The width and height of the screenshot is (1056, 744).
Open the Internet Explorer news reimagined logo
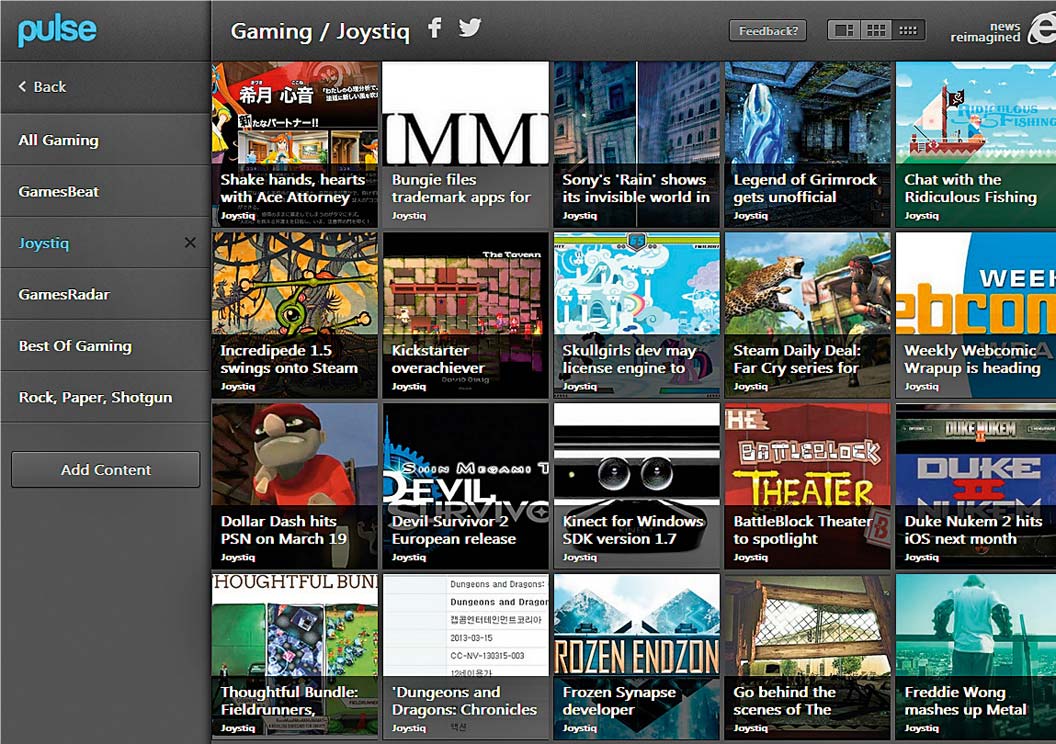click(x=1003, y=31)
